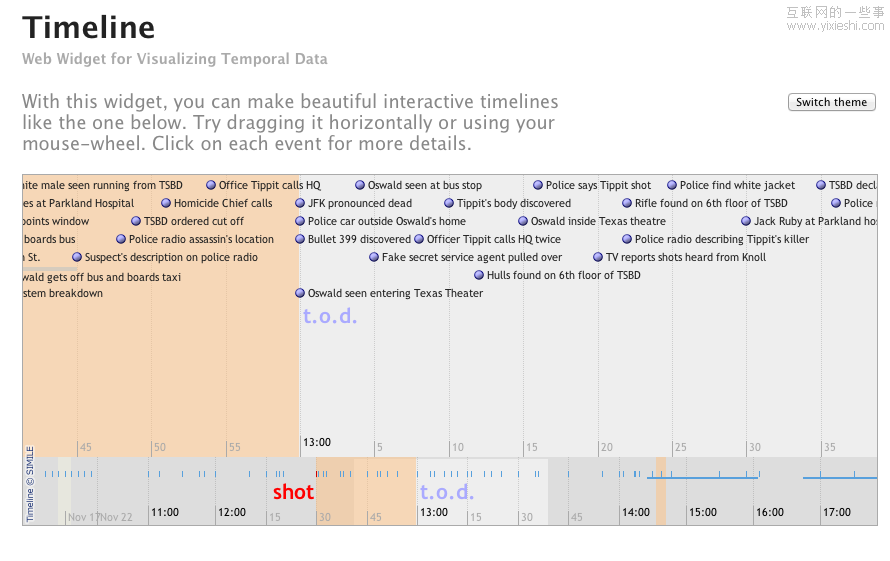The width and height of the screenshot is (890, 561).
Task: Click the 'Homicide Chief calls' event icon
Action: tap(166, 203)
